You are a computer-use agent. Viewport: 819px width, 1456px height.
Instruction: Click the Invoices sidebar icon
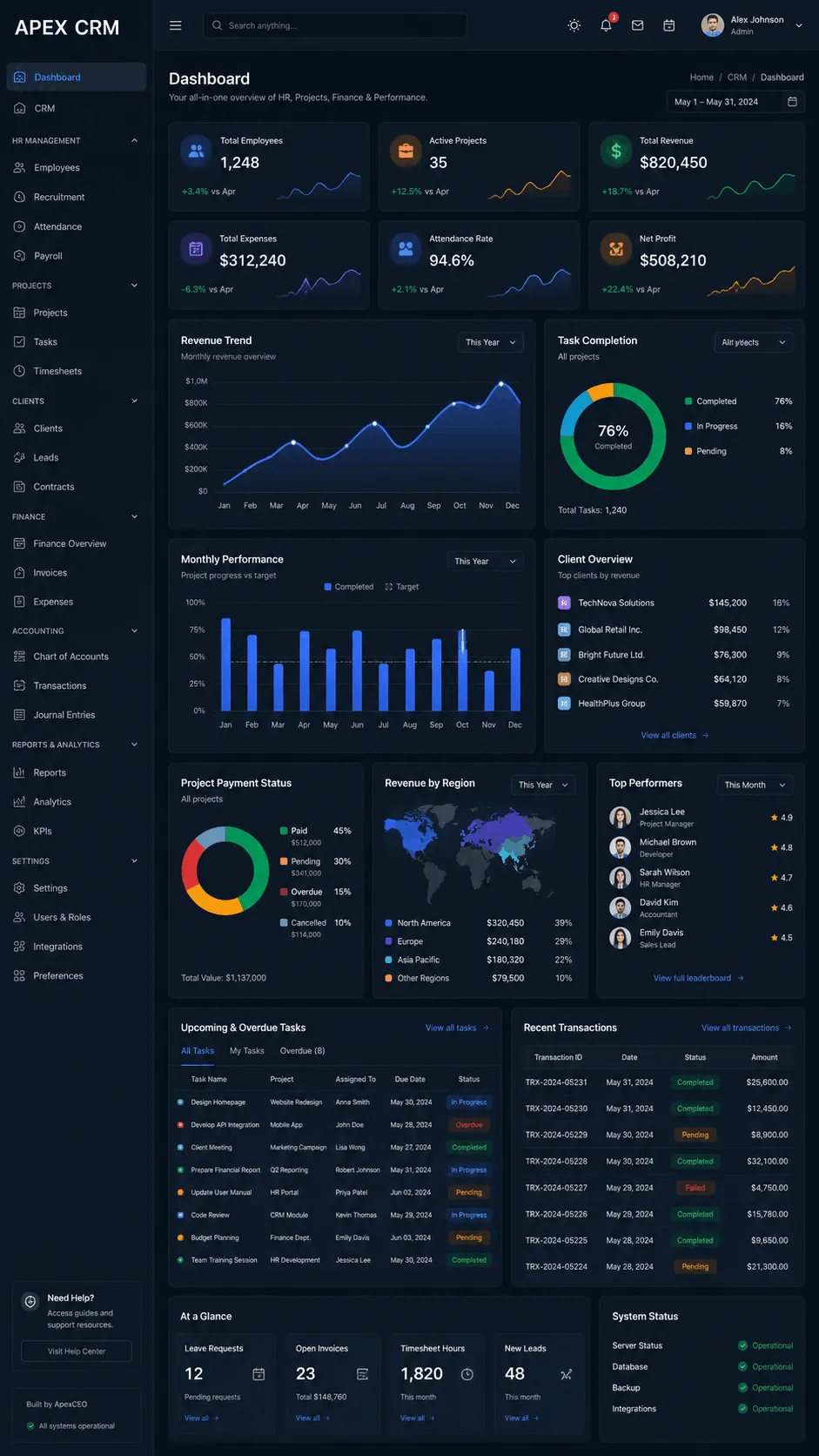point(19,572)
